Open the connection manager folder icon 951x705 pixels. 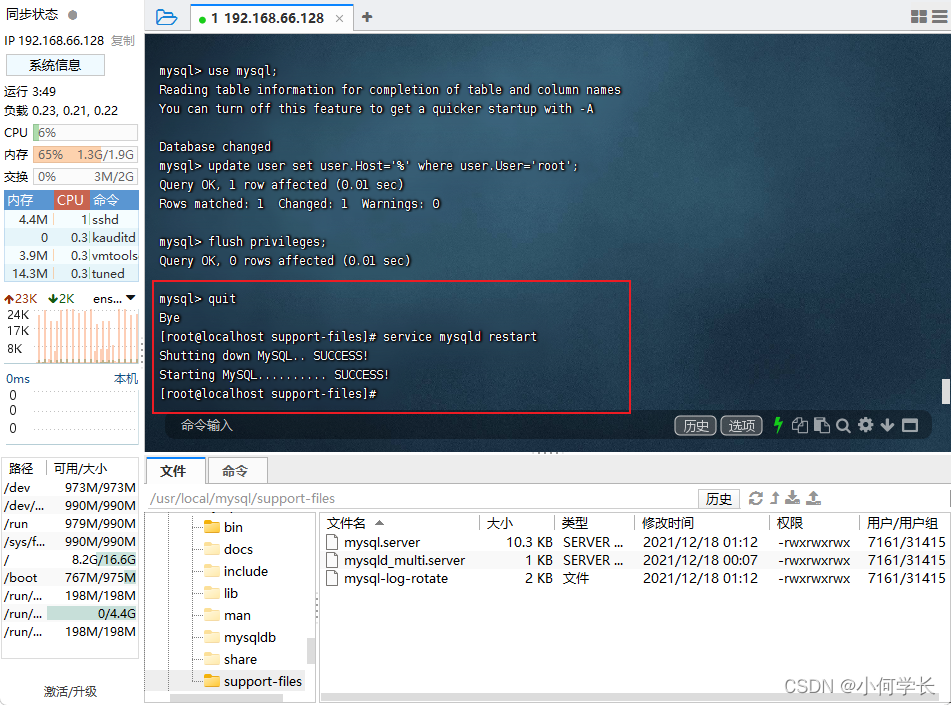click(168, 17)
